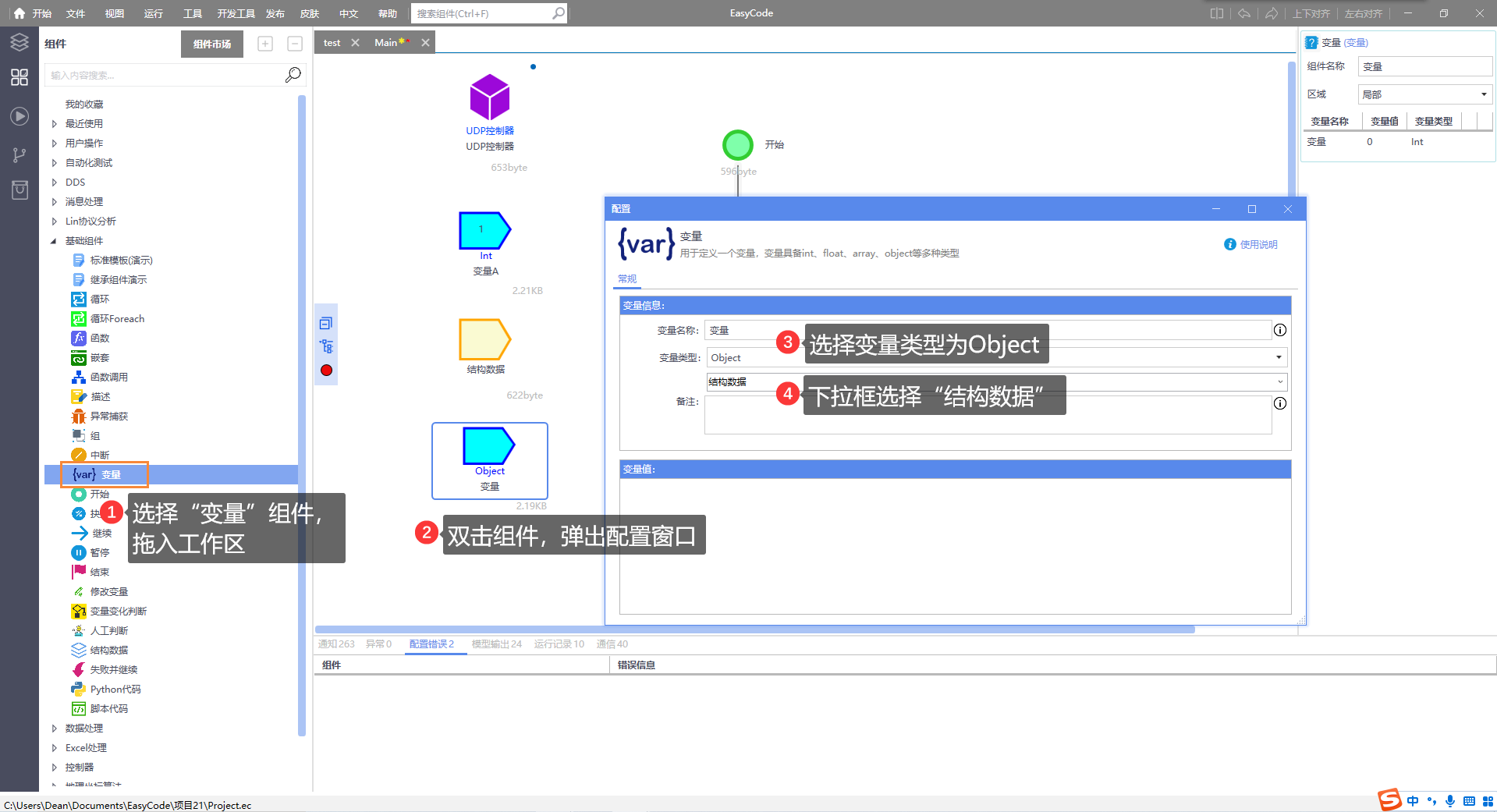1497x812 pixels.
Task: Expand the 数据处理 tree category
Action: 55,728
